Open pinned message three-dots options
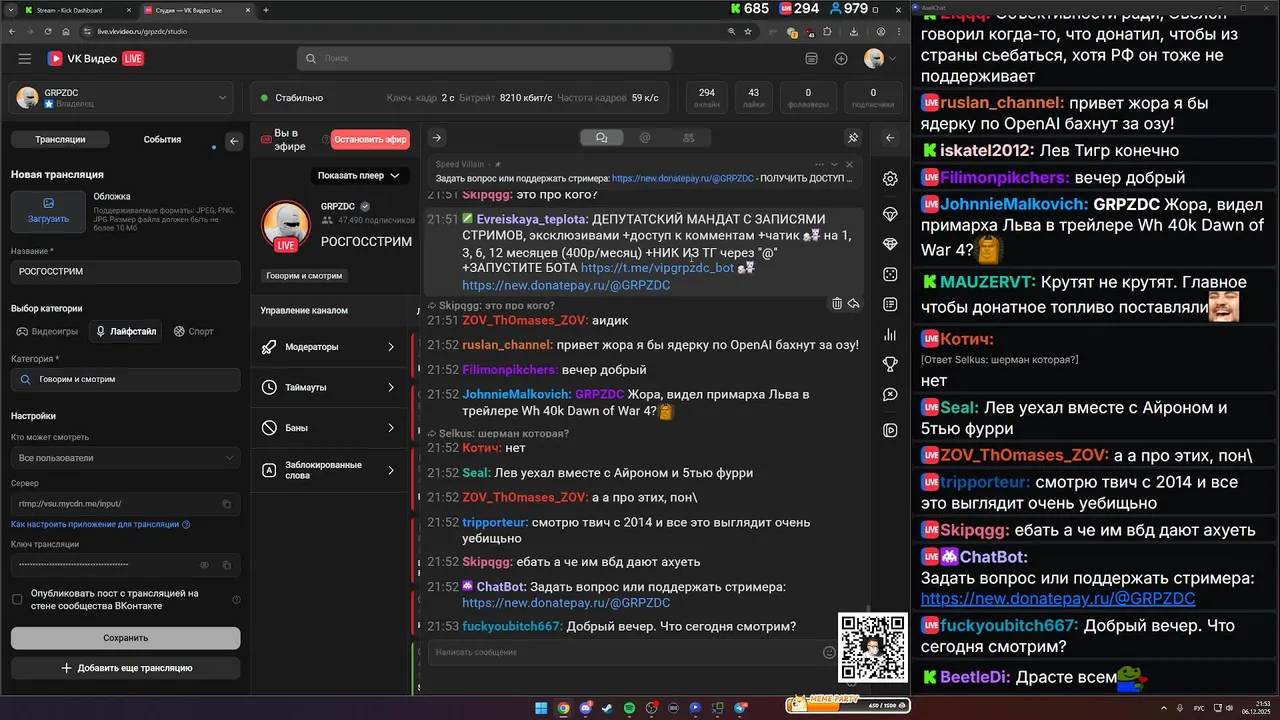The image size is (1280, 720). (x=819, y=164)
